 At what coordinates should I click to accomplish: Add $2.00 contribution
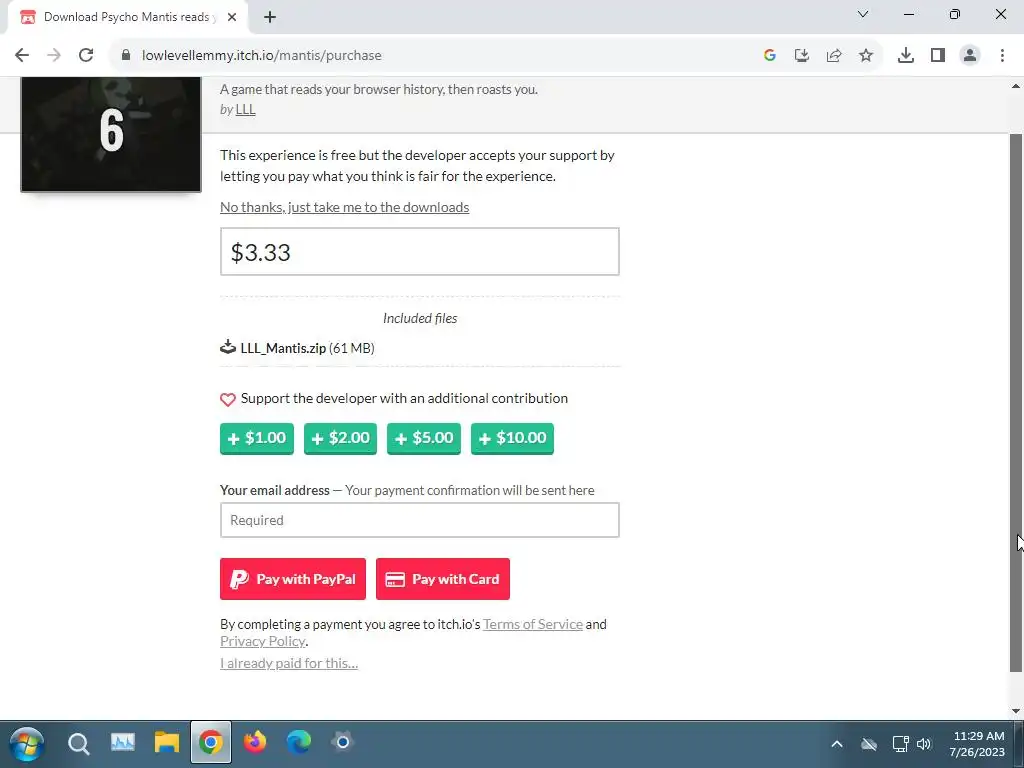[340, 438]
